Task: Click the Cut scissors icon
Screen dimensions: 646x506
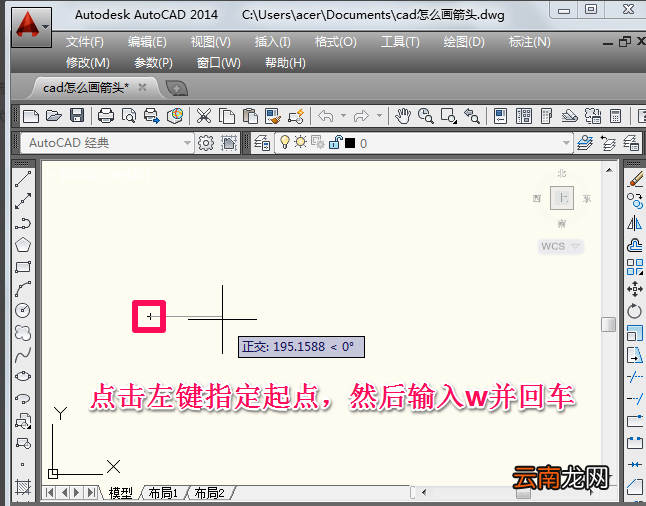Action: click(204, 116)
